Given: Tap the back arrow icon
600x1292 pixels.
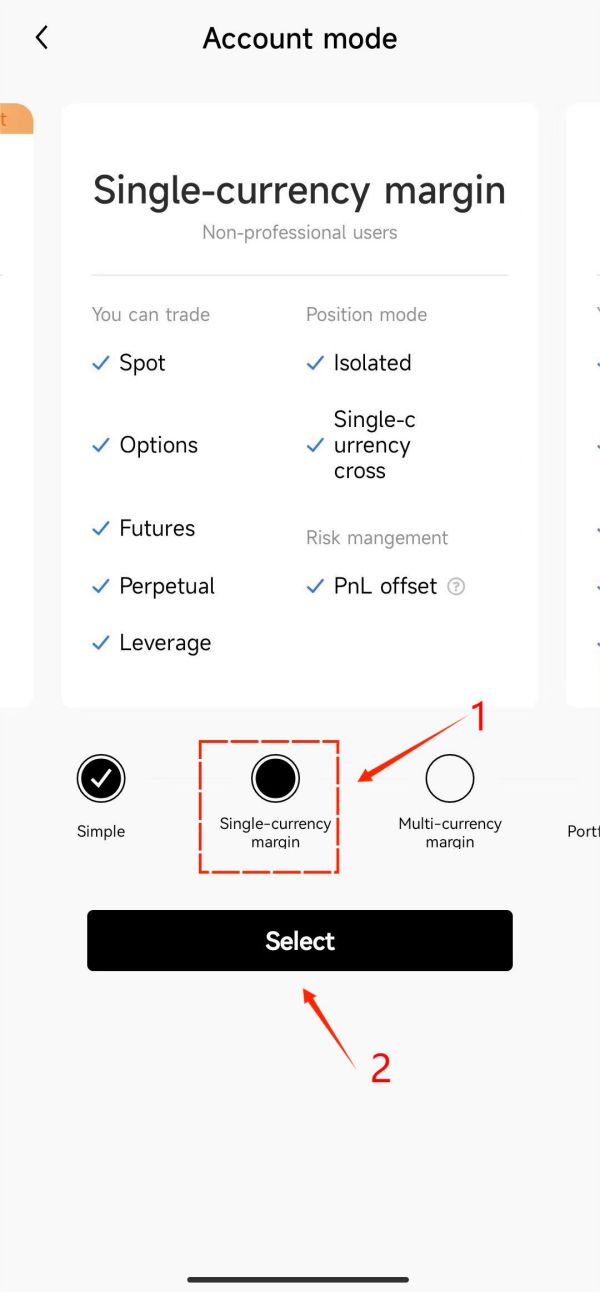Looking at the screenshot, I should [41, 38].
